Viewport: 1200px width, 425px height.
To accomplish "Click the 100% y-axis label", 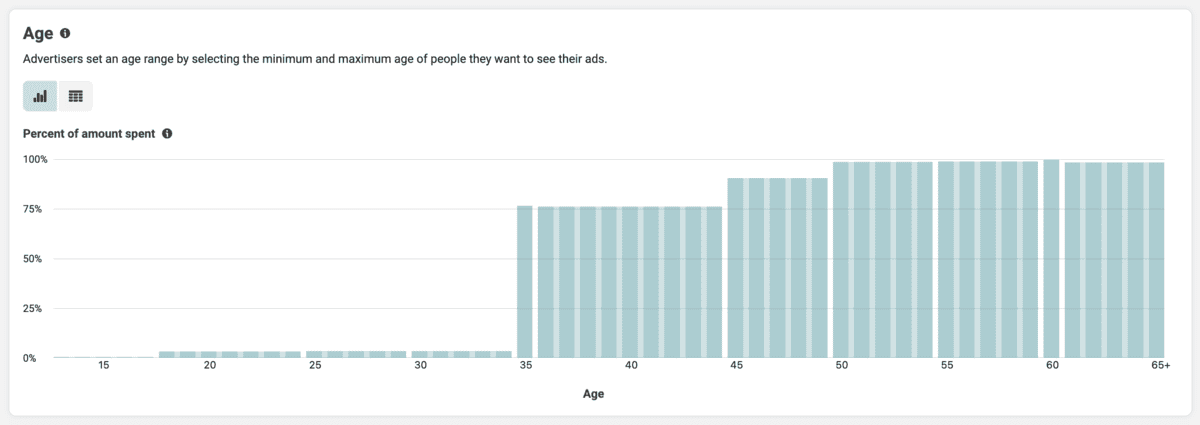I will (36, 159).
